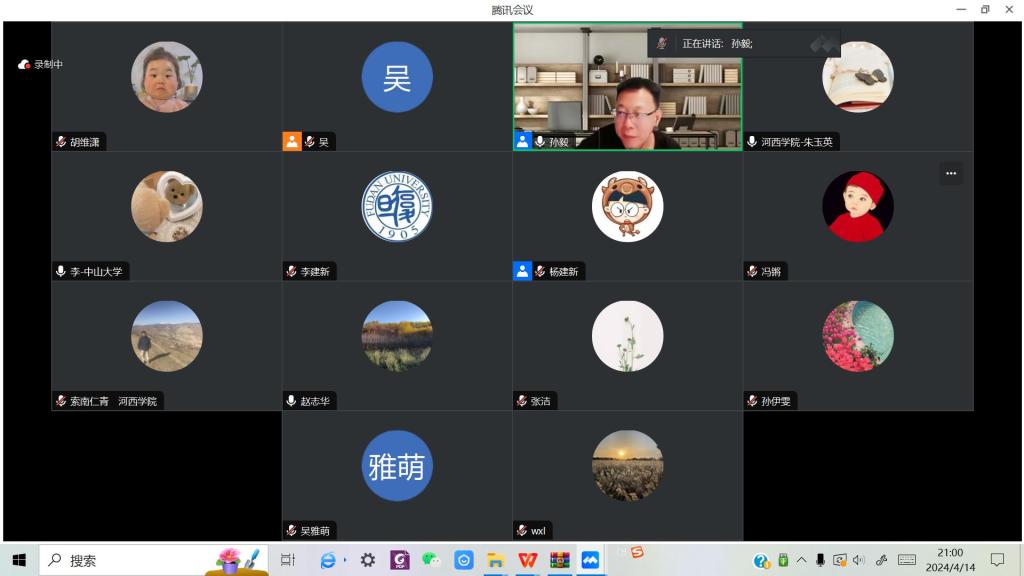Open Tencent Meeting from the taskbar

(x=590, y=561)
